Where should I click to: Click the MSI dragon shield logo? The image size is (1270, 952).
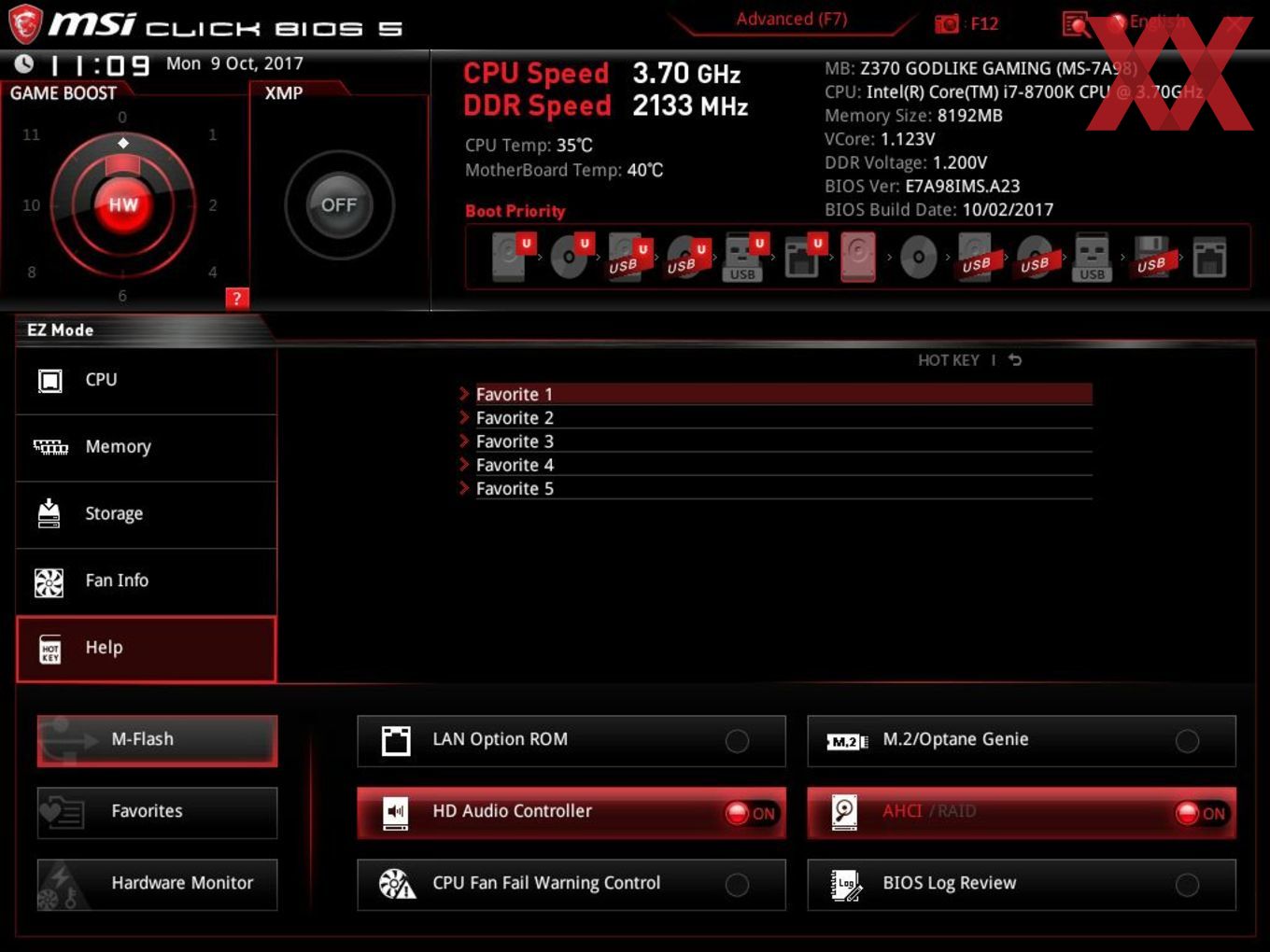(25, 24)
